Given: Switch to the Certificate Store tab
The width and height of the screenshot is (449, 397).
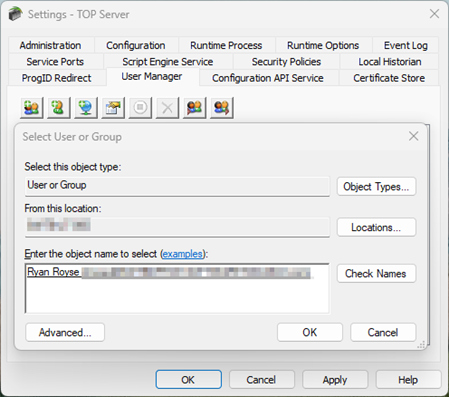Looking at the screenshot, I should [389, 78].
